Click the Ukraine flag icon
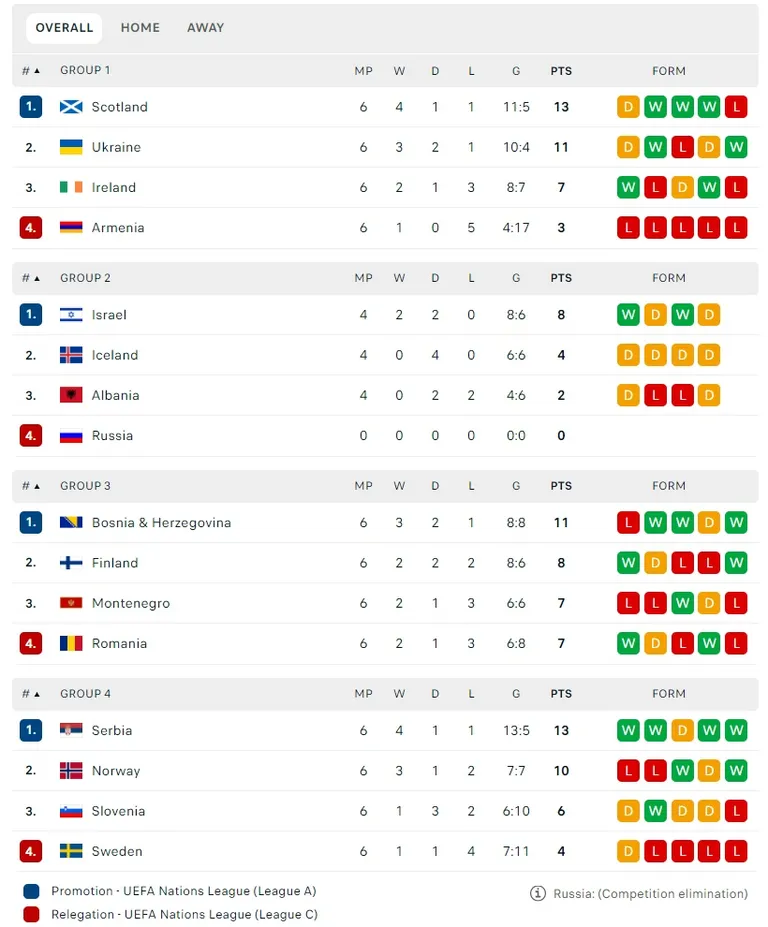The width and height of the screenshot is (768, 927). [71, 147]
